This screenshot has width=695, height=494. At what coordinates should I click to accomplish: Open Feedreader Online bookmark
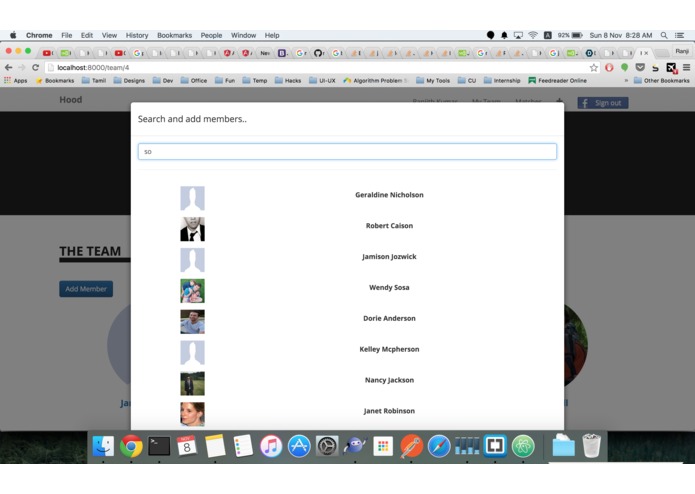coord(557,80)
